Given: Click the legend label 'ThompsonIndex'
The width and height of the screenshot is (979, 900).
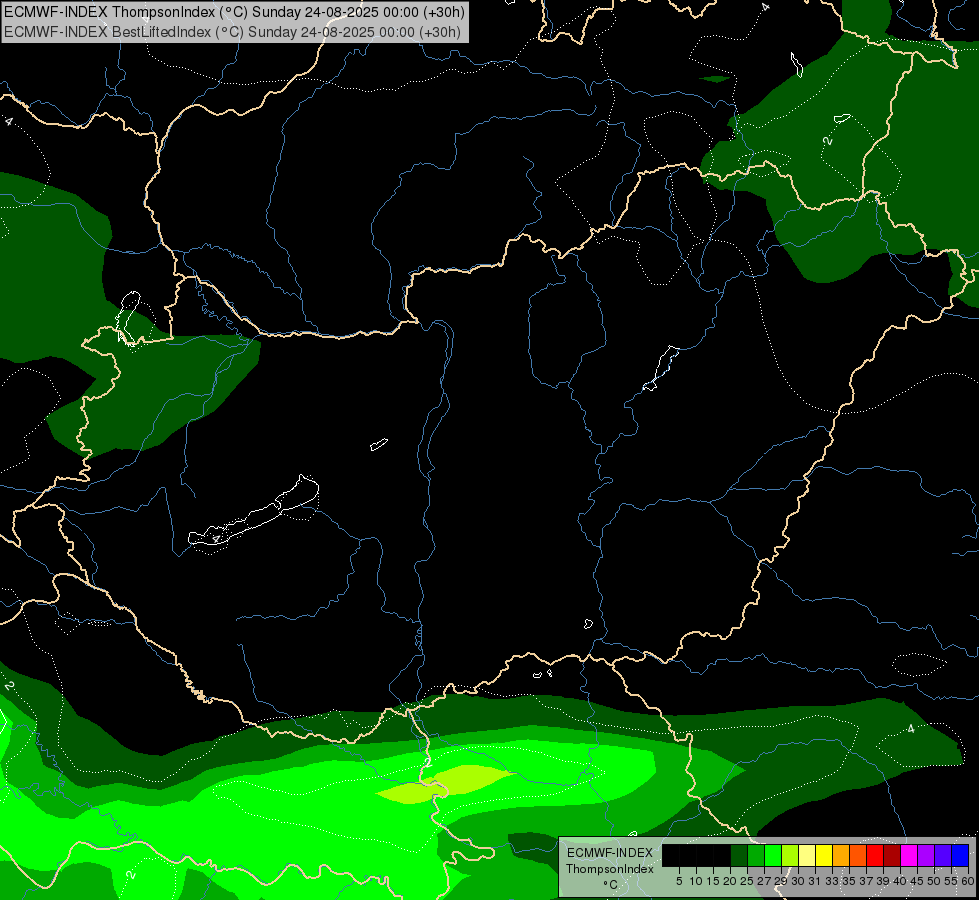Looking at the screenshot, I should pyautogui.click(x=609, y=869).
